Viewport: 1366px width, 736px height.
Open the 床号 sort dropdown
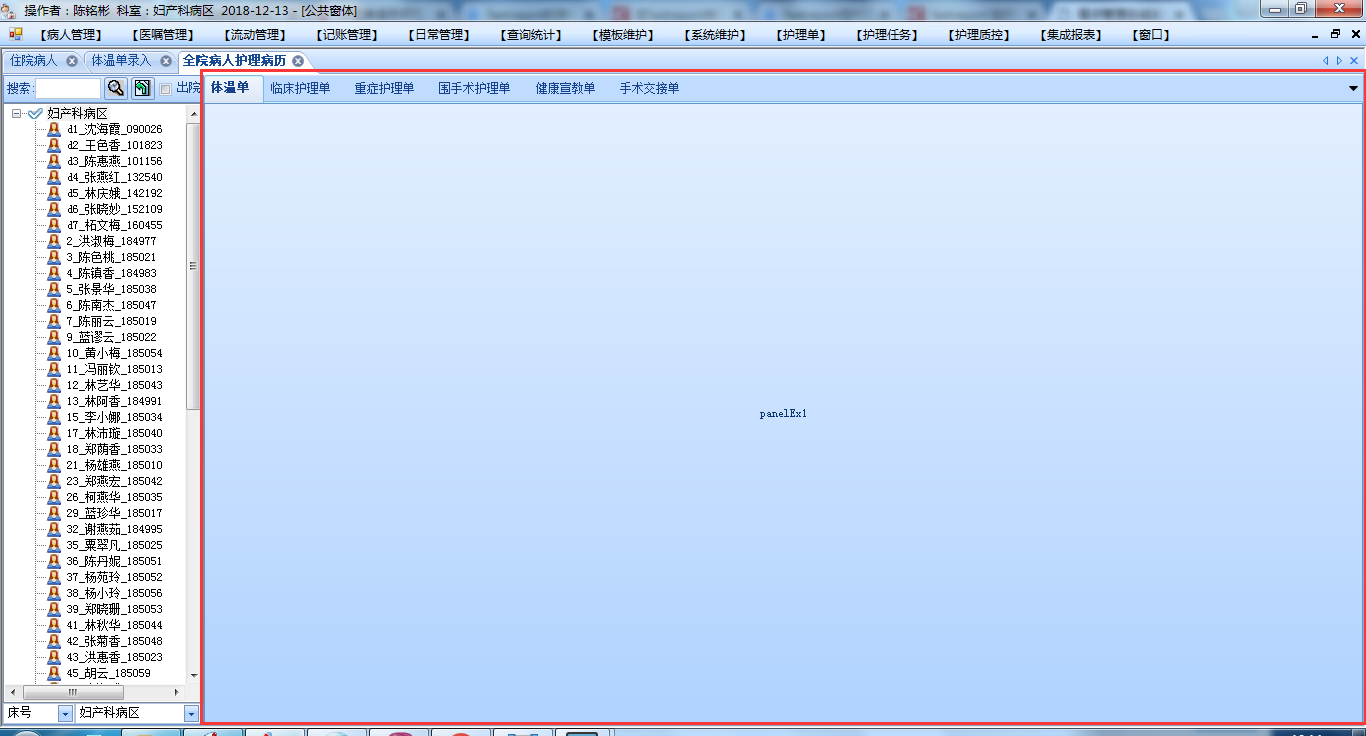click(x=66, y=714)
